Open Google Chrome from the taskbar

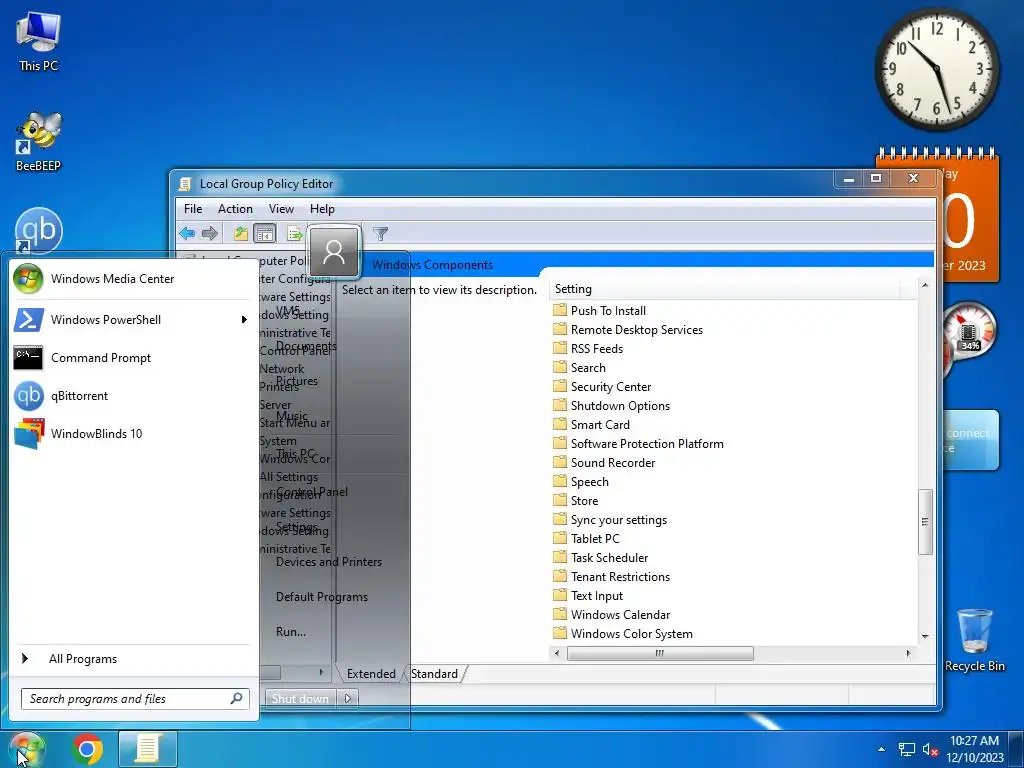pos(87,749)
